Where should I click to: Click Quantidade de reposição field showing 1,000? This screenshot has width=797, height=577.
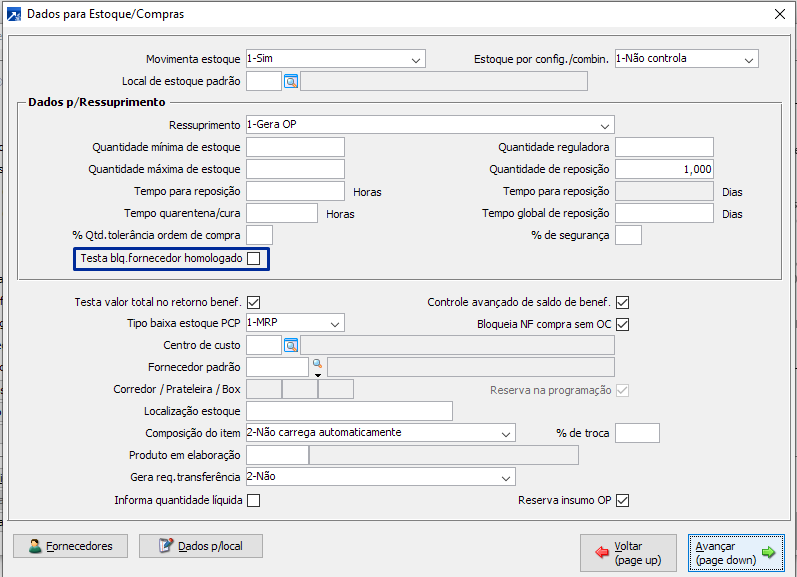tap(664, 169)
